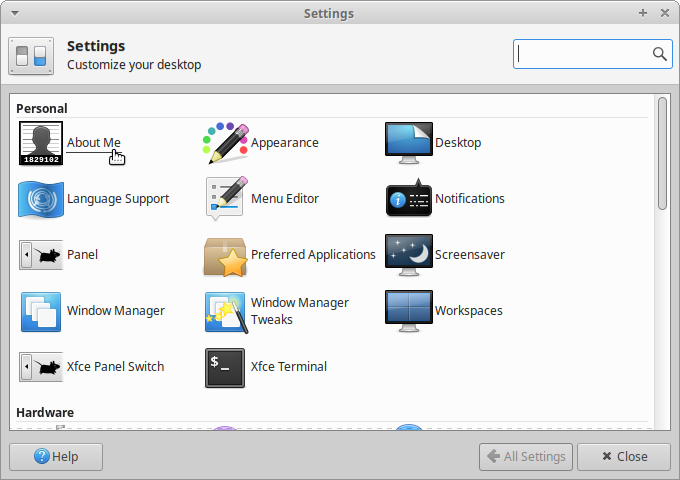Click the Screensaver text label
This screenshot has width=680, height=480.
[470, 255]
